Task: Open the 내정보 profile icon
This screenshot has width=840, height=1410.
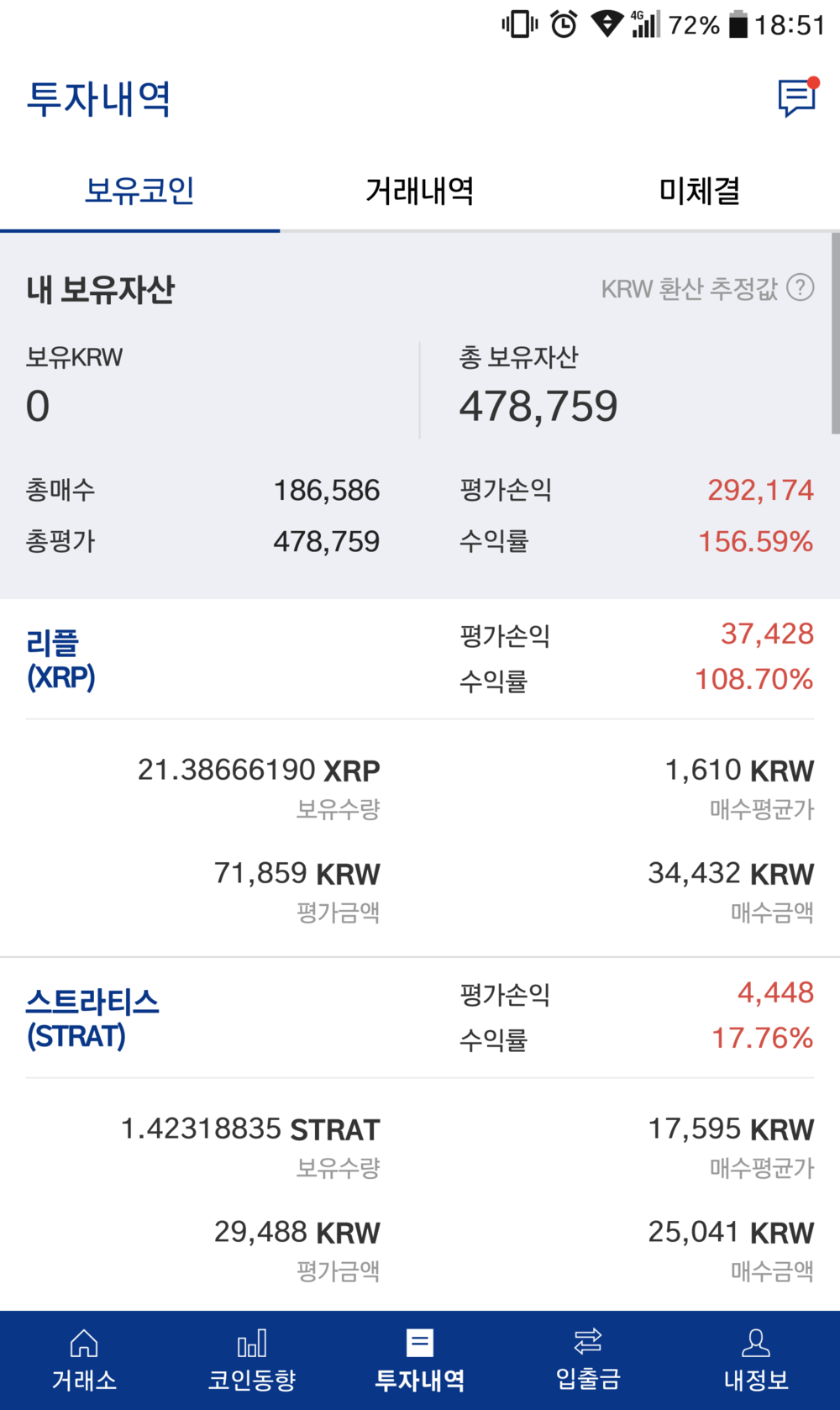Action: pyautogui.click(x=756, y=1344)
